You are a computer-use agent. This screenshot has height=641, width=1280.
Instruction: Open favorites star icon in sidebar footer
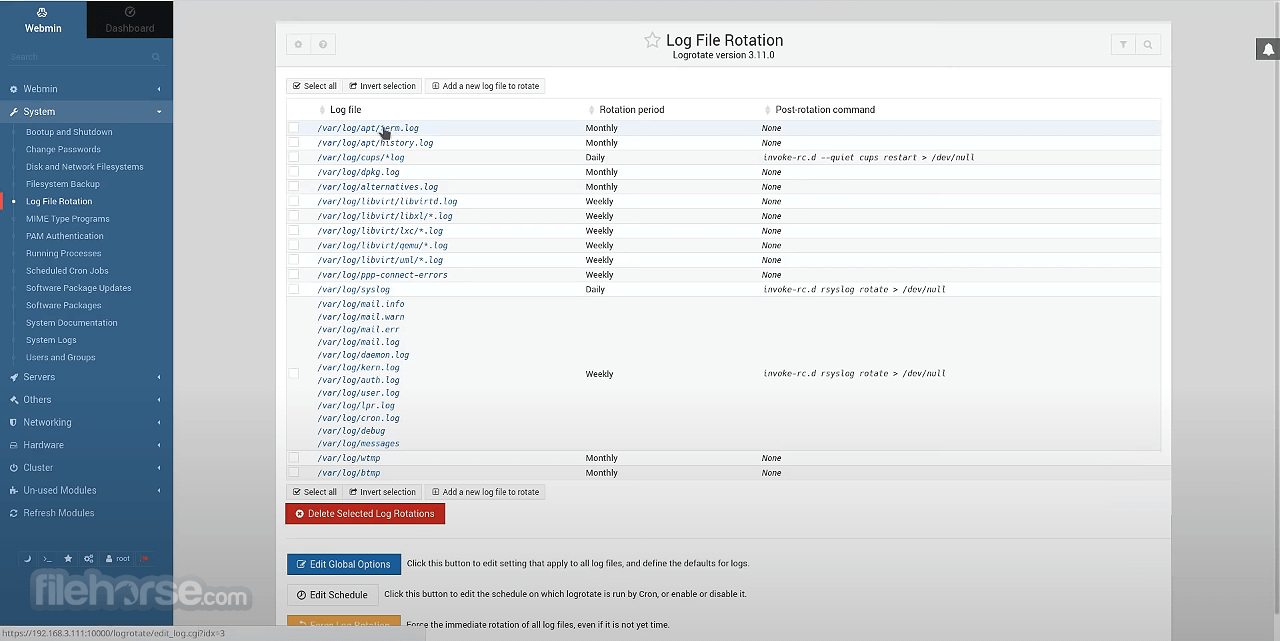(x=68, y=558)
